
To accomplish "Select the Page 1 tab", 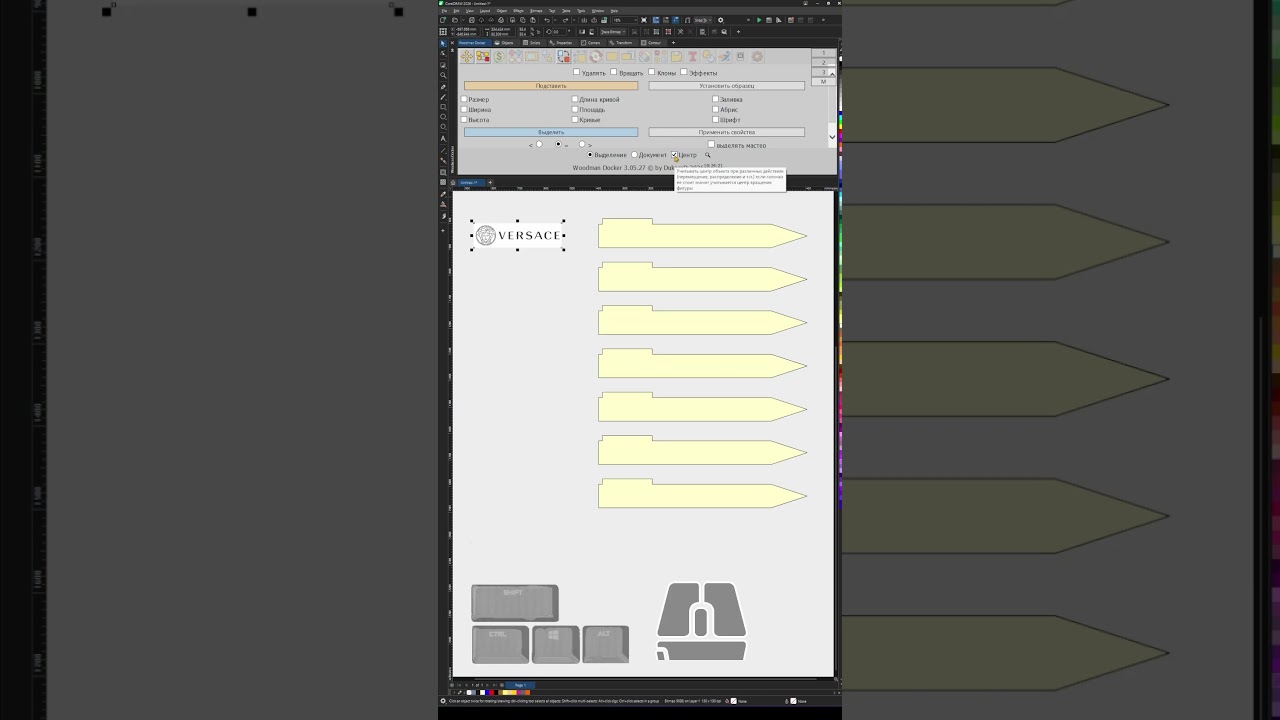I will point(521,685).
